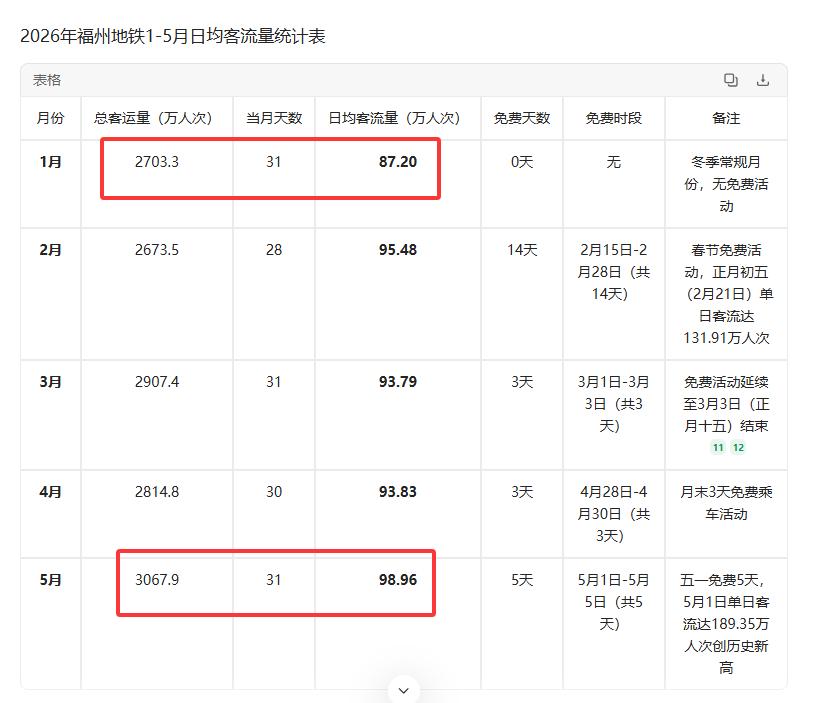The image size is (814, 703).
Task: Click the value 2814.8
Action: point(157,492)
